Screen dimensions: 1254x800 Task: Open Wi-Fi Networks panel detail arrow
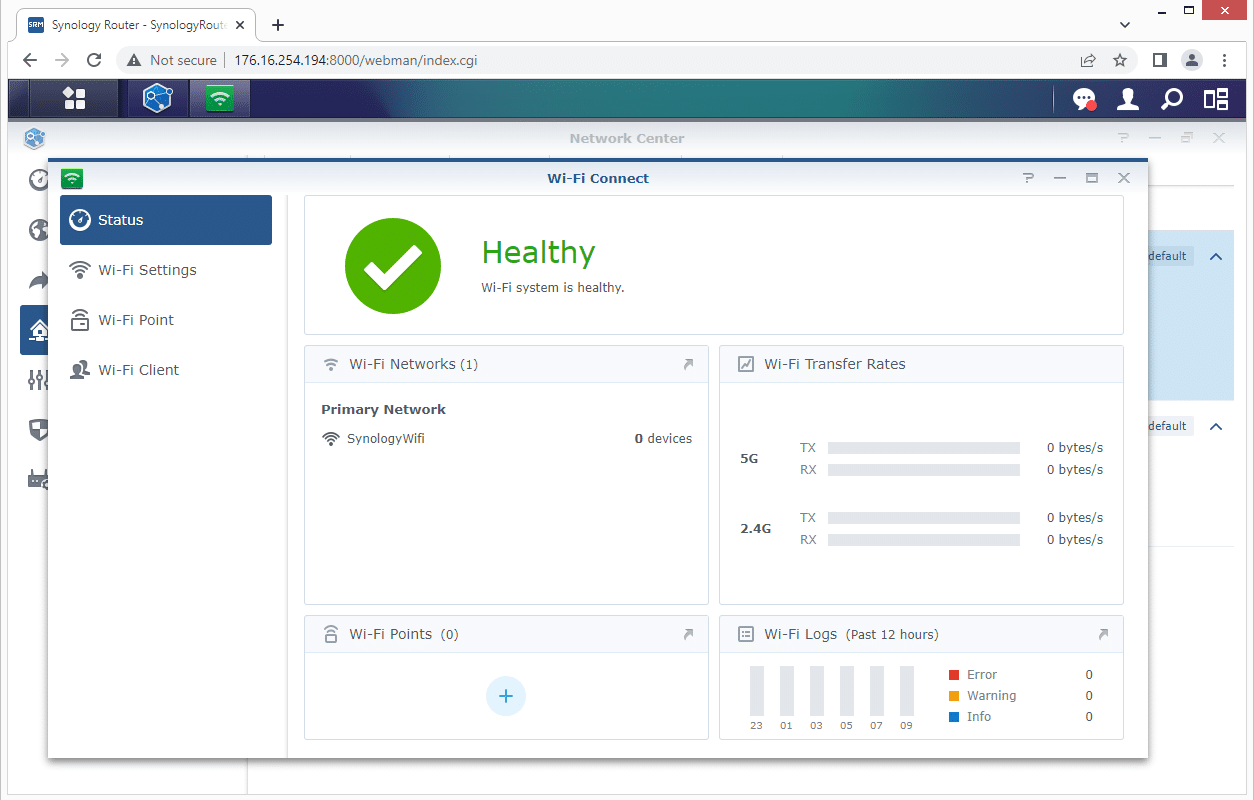tap(688, 364)
